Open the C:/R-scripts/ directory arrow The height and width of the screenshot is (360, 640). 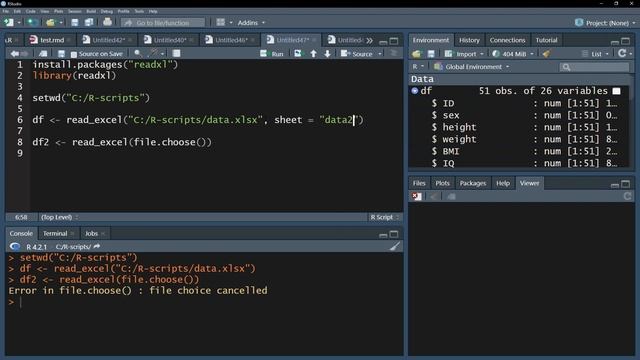[96, 247]
